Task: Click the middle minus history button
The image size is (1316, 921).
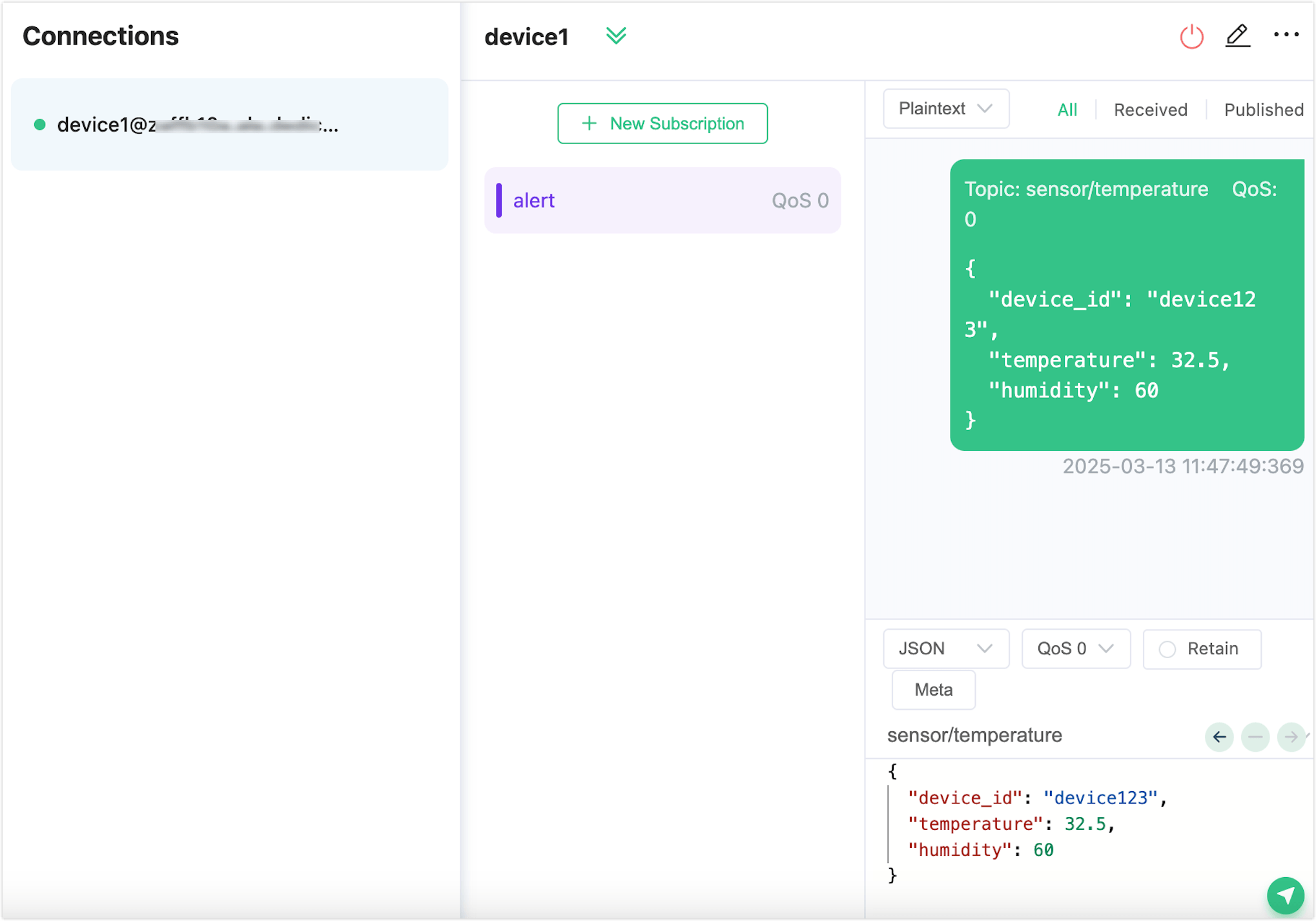Action: tap(1255, 736)
